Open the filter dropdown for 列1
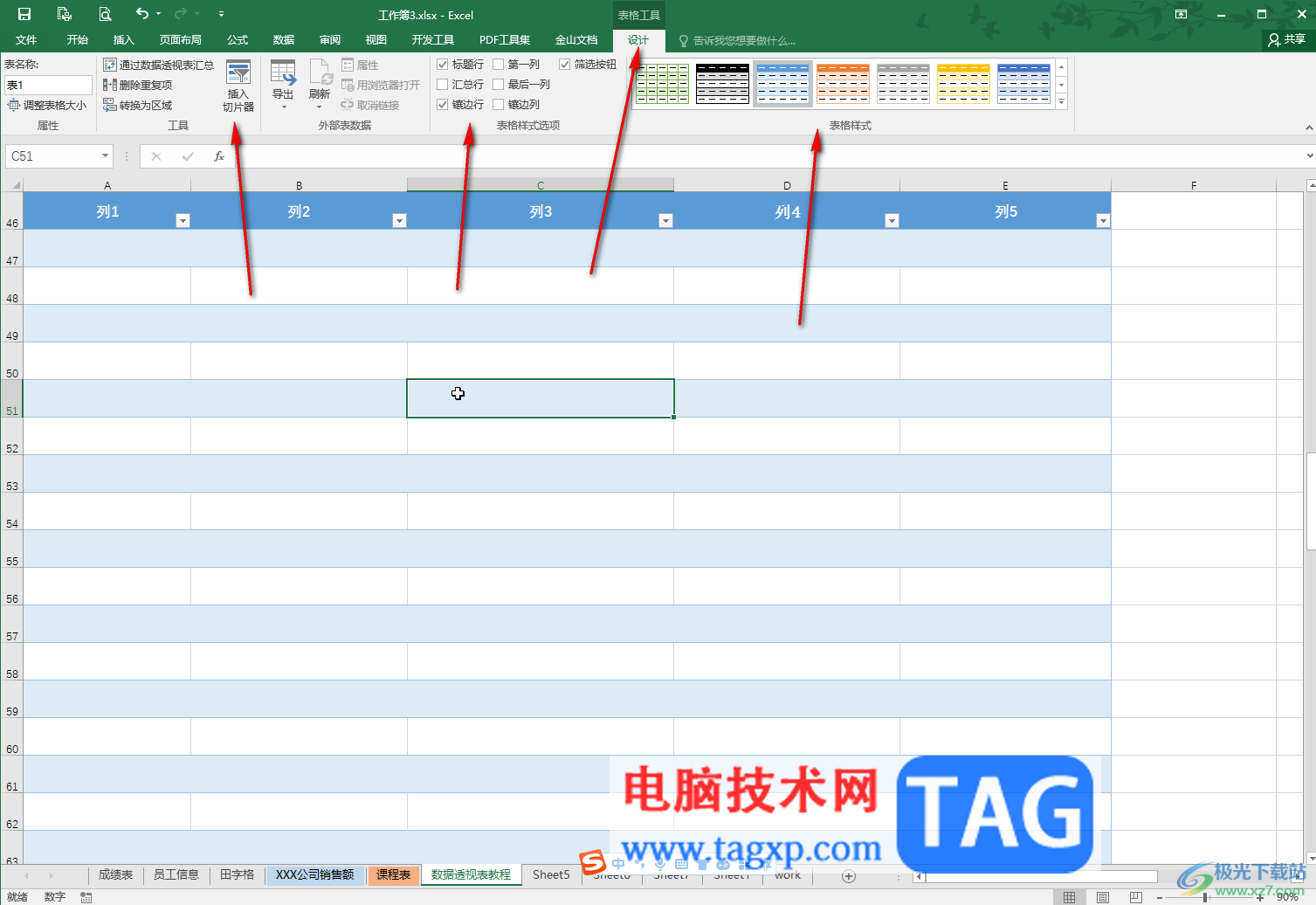Viewport: 1316px width, 905px height. [183, 220]
